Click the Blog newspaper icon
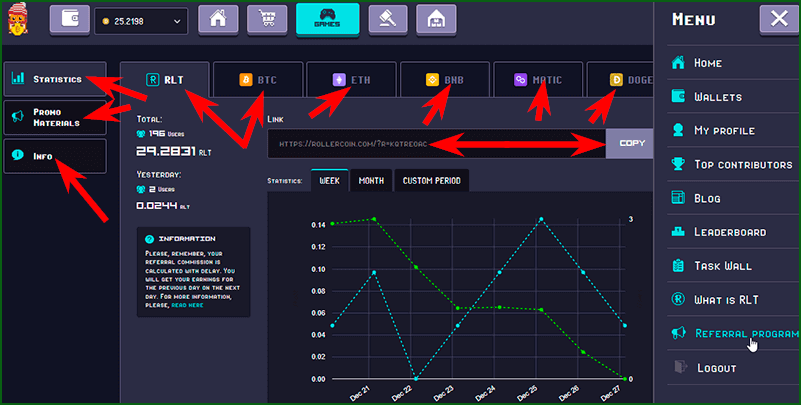Screen dimensions: 801x405 tap(678, 197)
